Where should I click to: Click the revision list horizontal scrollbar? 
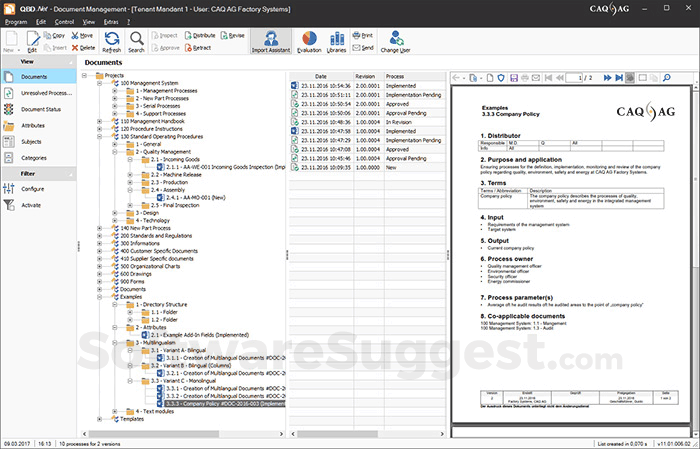click(x=338, y=434)
